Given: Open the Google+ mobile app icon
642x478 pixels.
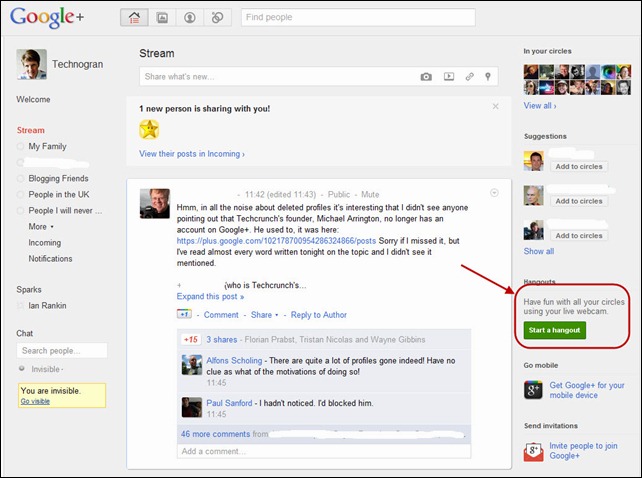Looking at the screenshot, I should tap(533, 390).
